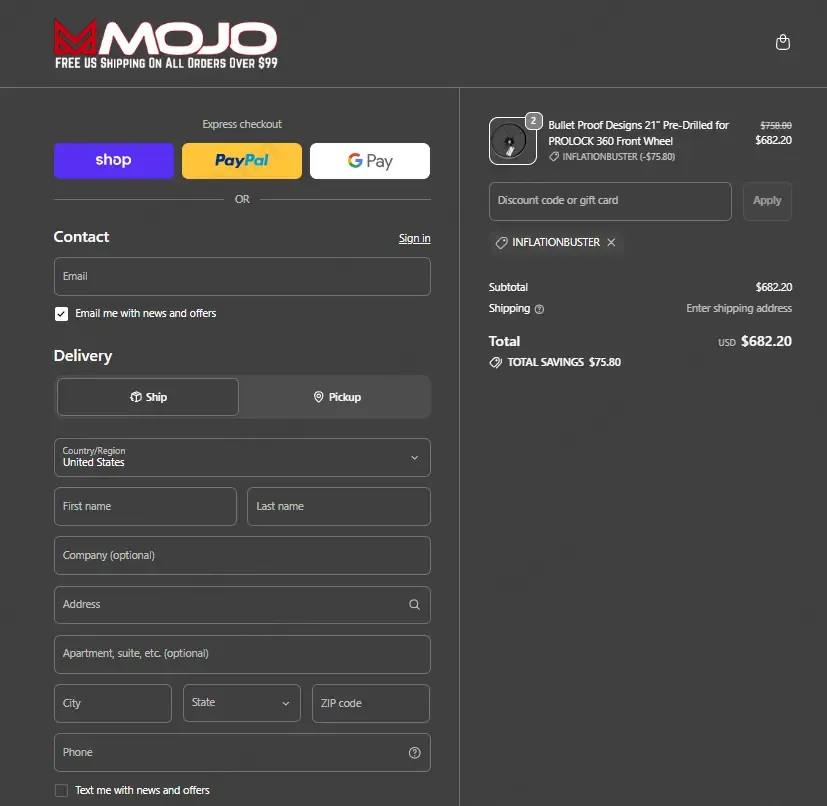The height and width of the screenshot is (806, 827).
Task: Click the address search magnifier icon
Action: point(415,604)
